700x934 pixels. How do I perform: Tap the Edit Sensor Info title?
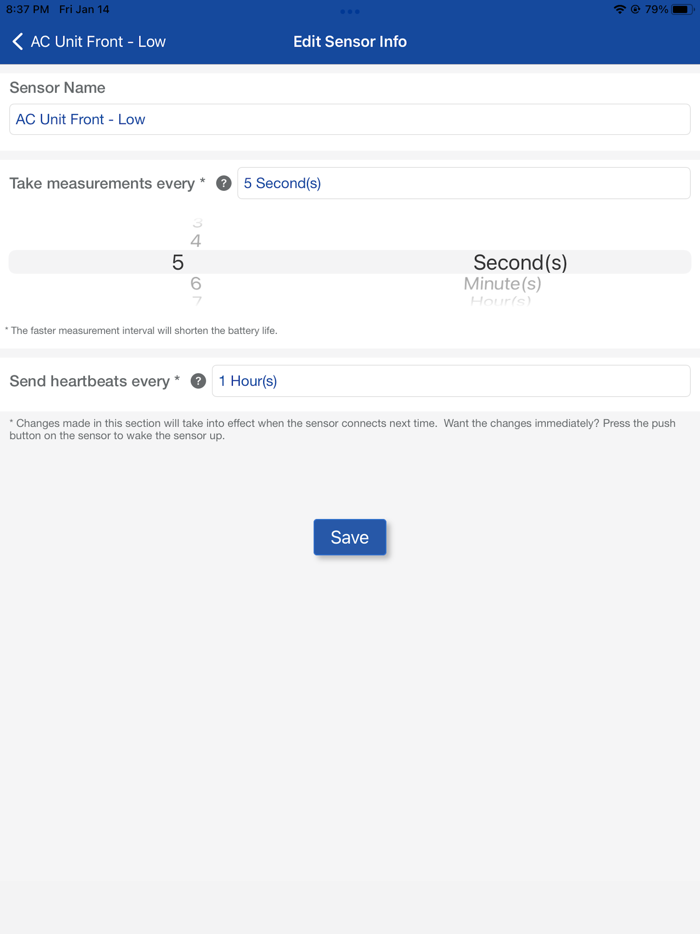point(350,41)
